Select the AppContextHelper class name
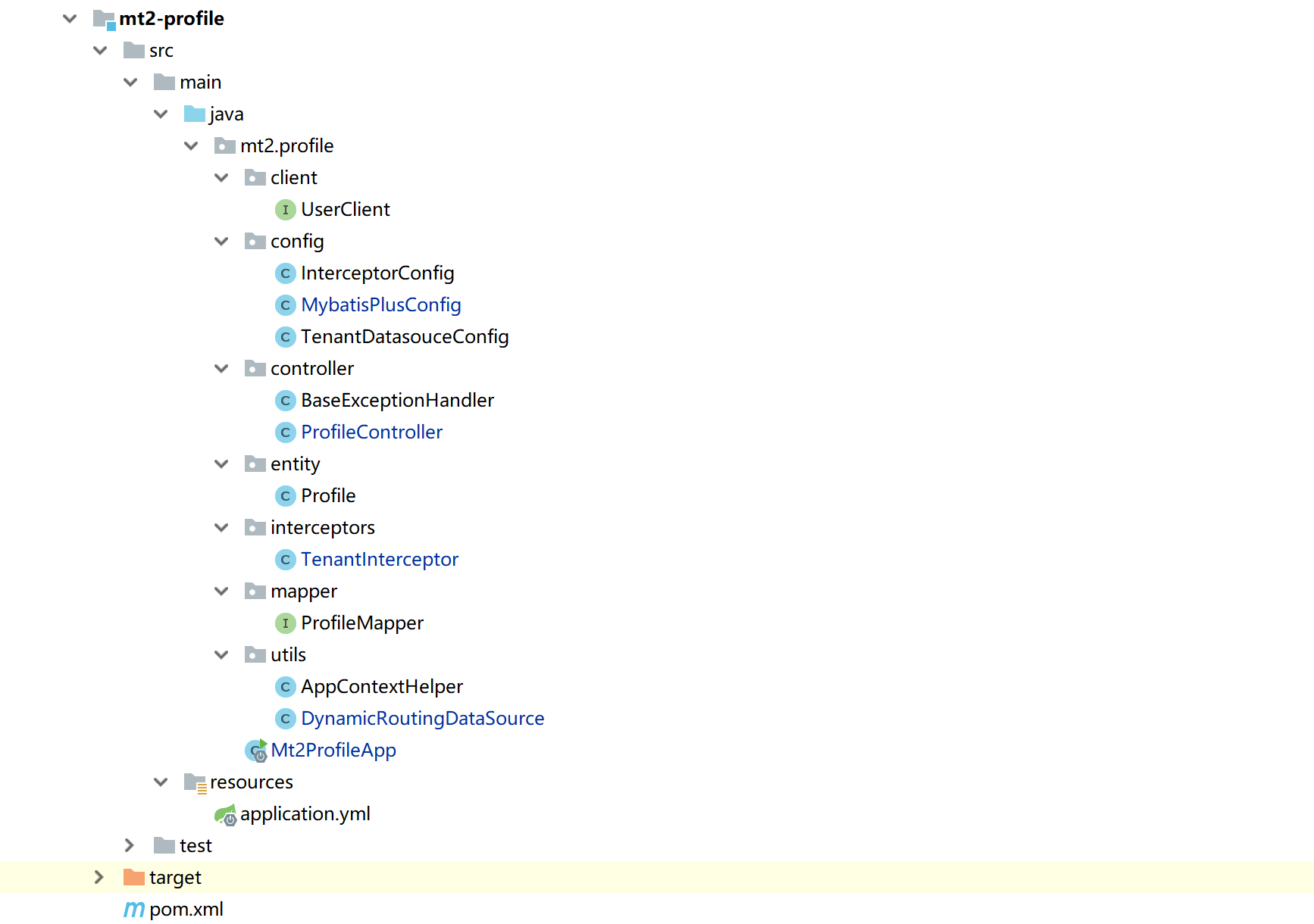Viewport: 1314px width, 924px height. click(x=382, y=686)
